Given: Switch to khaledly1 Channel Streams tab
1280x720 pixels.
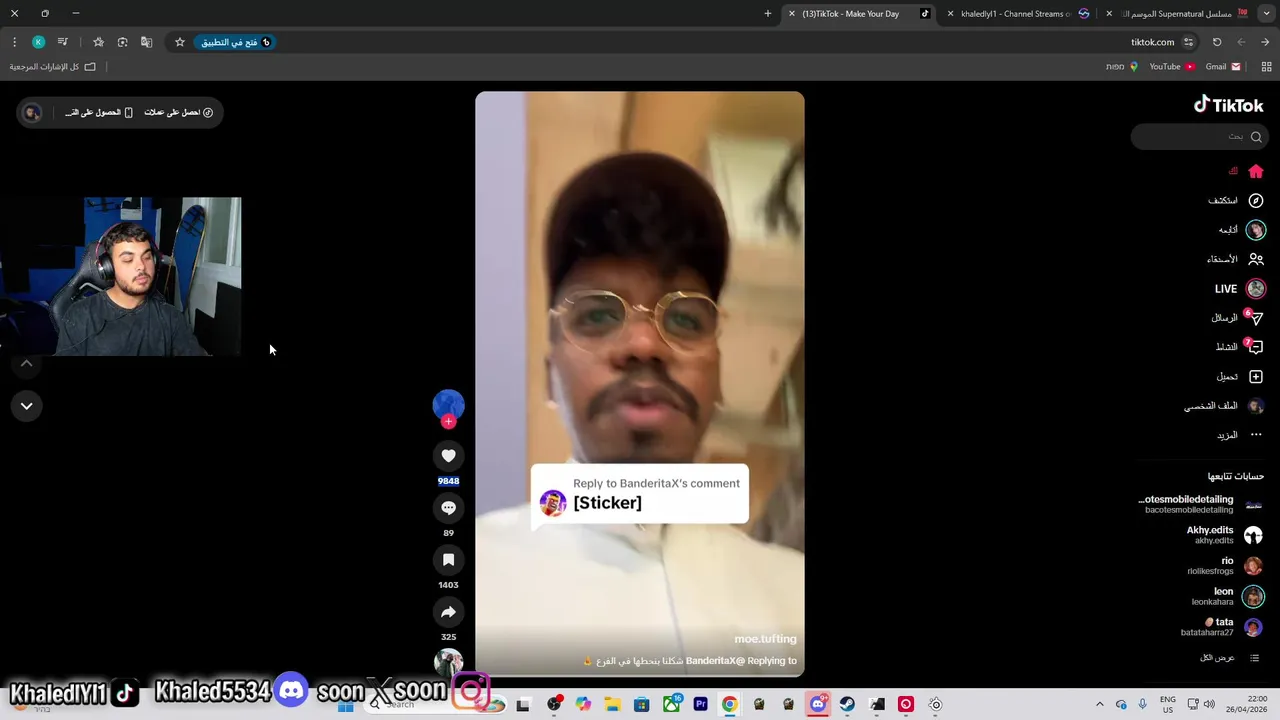Looking at the screenshot, I should 1020,14.
